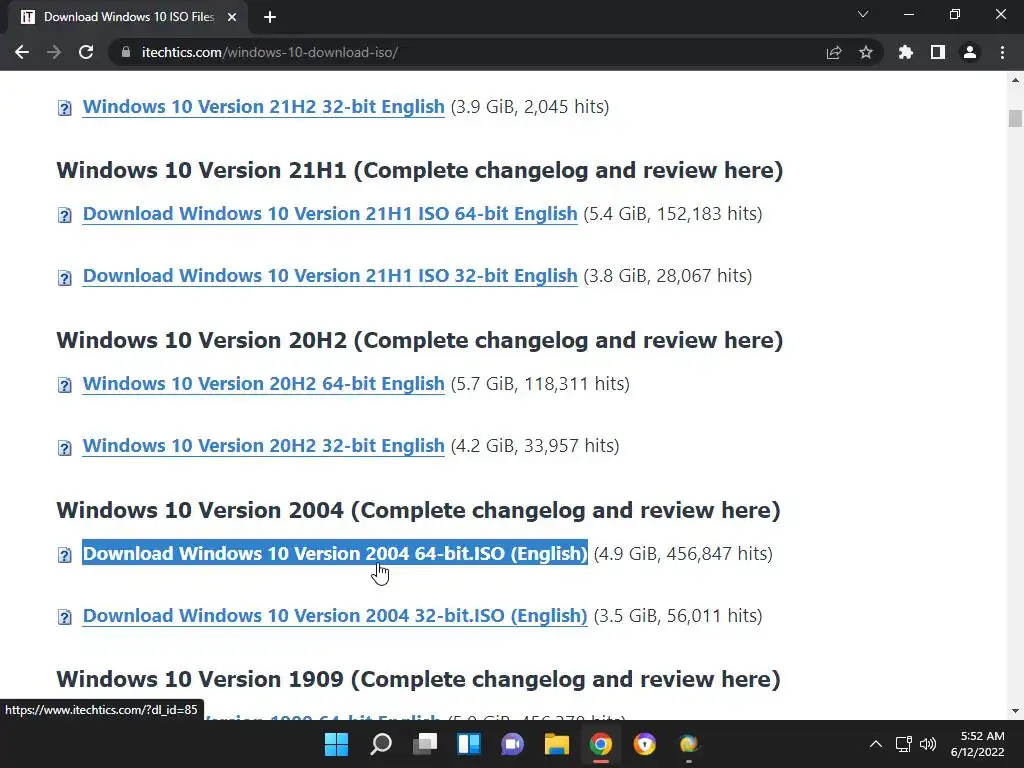The height and width of the screenshot is (768, 1024).
Task: Click file icon beside 21H1 32-bit link
Action: (x=65, y=278)
